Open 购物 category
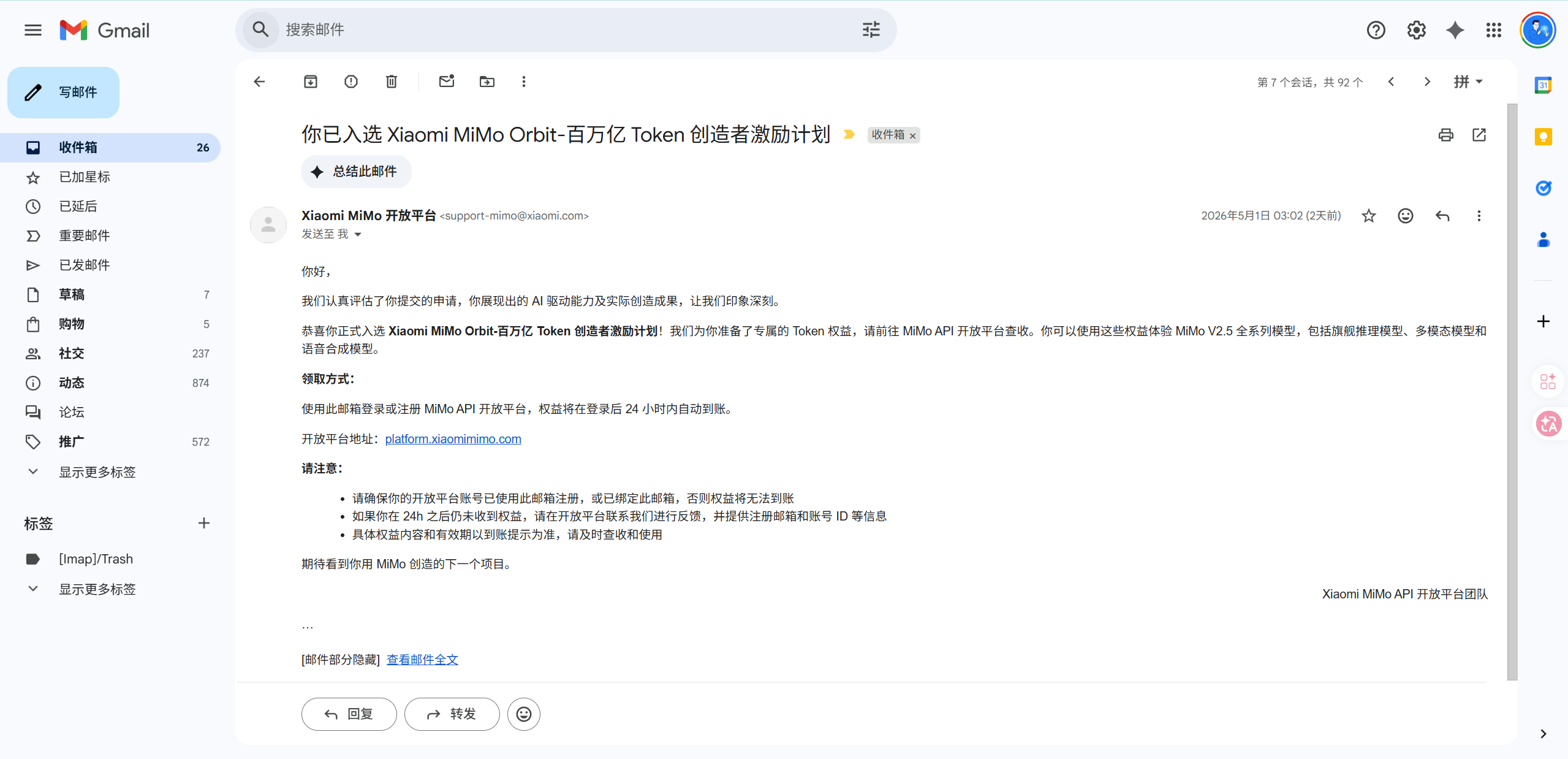The width and height of the screenshot is (1568, 759). pos(110,324)
